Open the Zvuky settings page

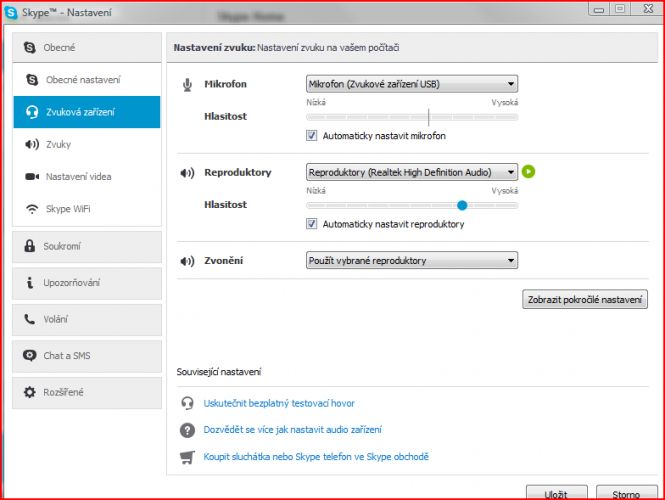point(87,144)
